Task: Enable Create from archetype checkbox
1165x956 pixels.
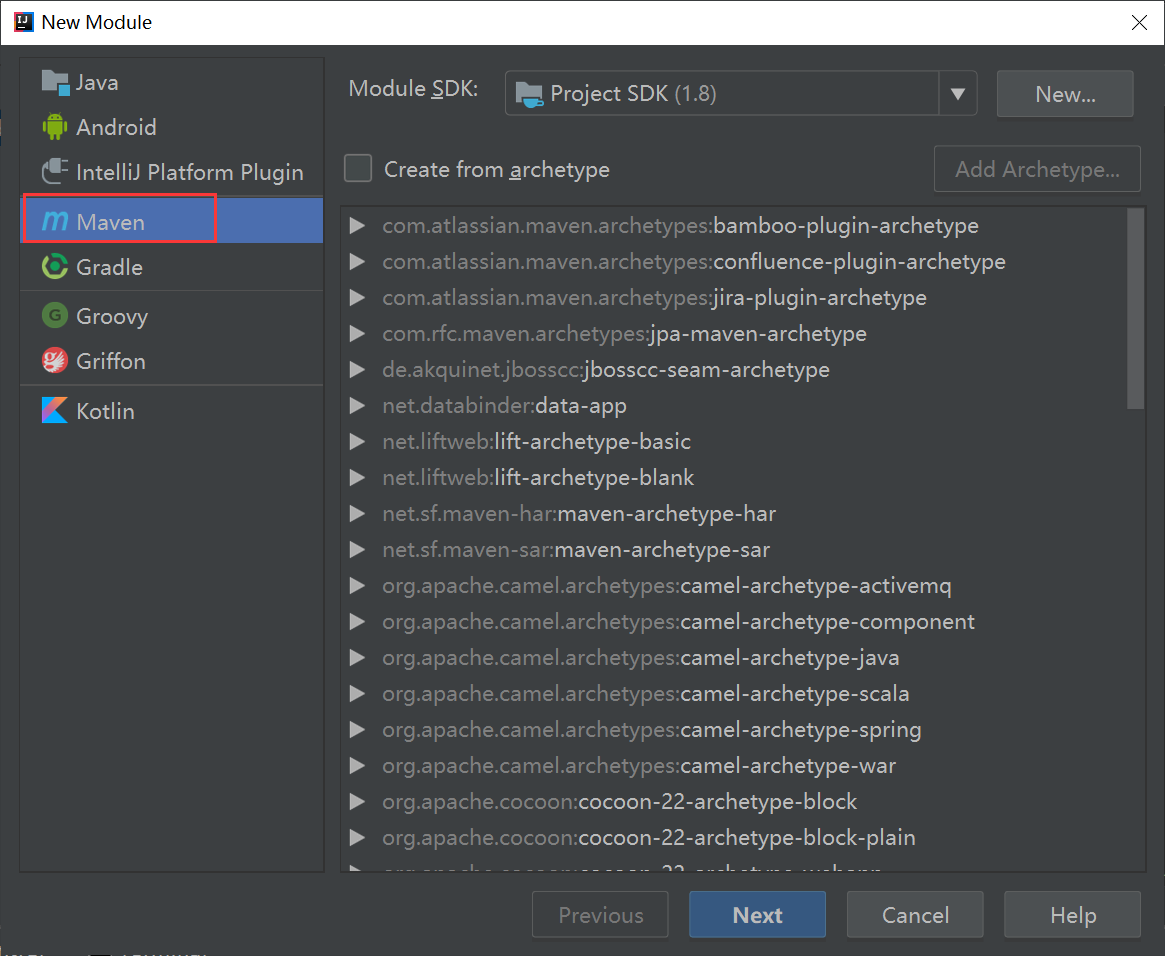Action: 358,169
